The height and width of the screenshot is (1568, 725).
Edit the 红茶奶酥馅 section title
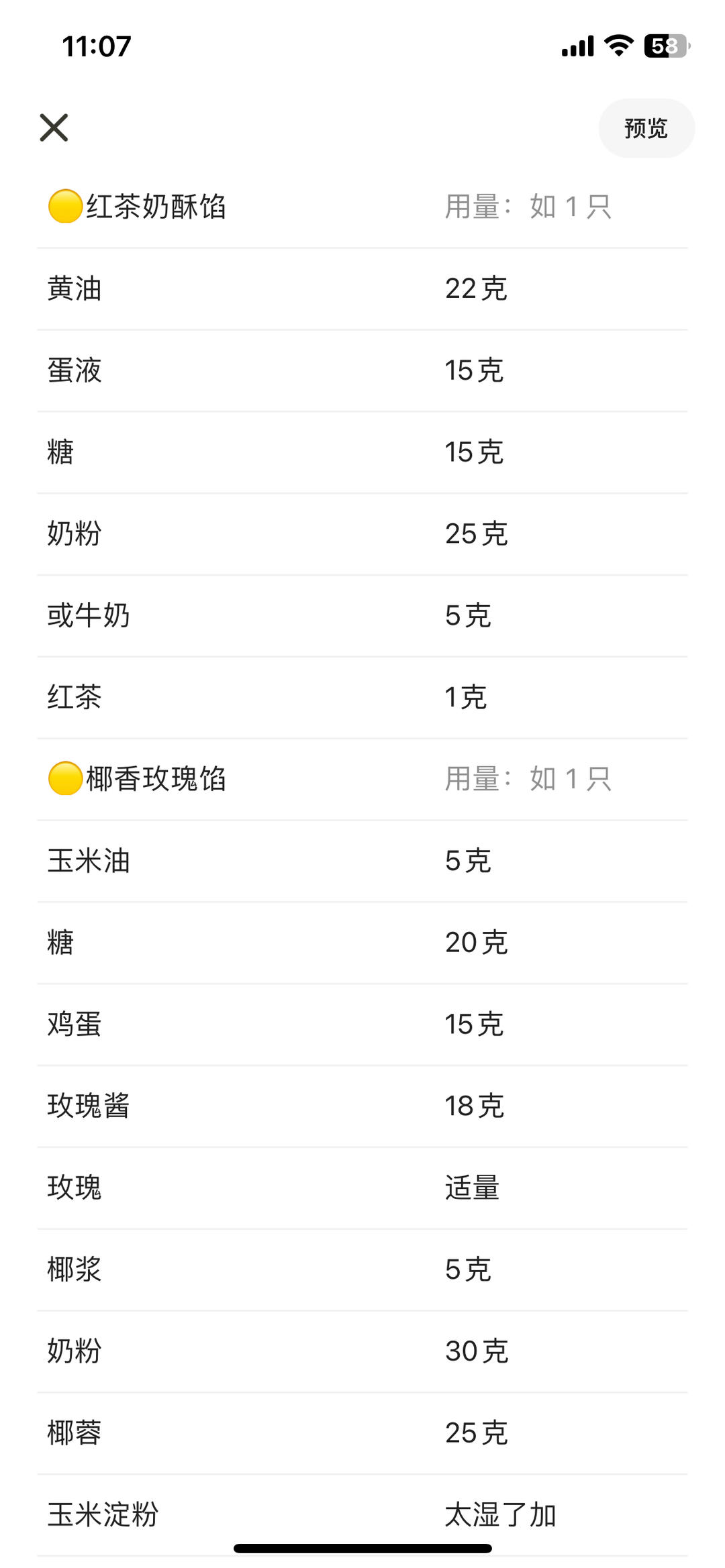pyautogui.click(x=156, y=206)
